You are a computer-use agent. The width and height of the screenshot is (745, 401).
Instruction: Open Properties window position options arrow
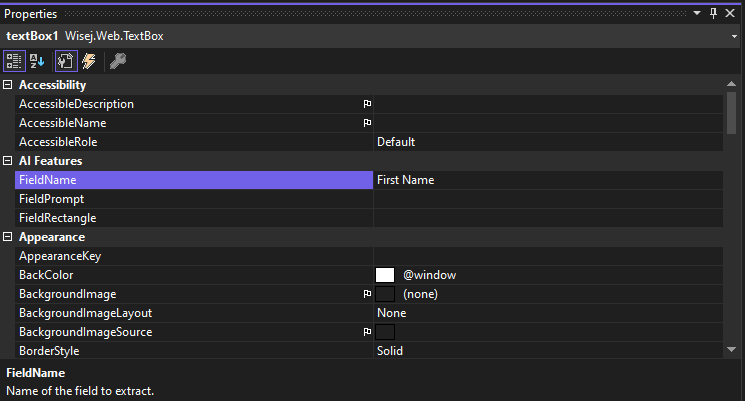point(697,13)
